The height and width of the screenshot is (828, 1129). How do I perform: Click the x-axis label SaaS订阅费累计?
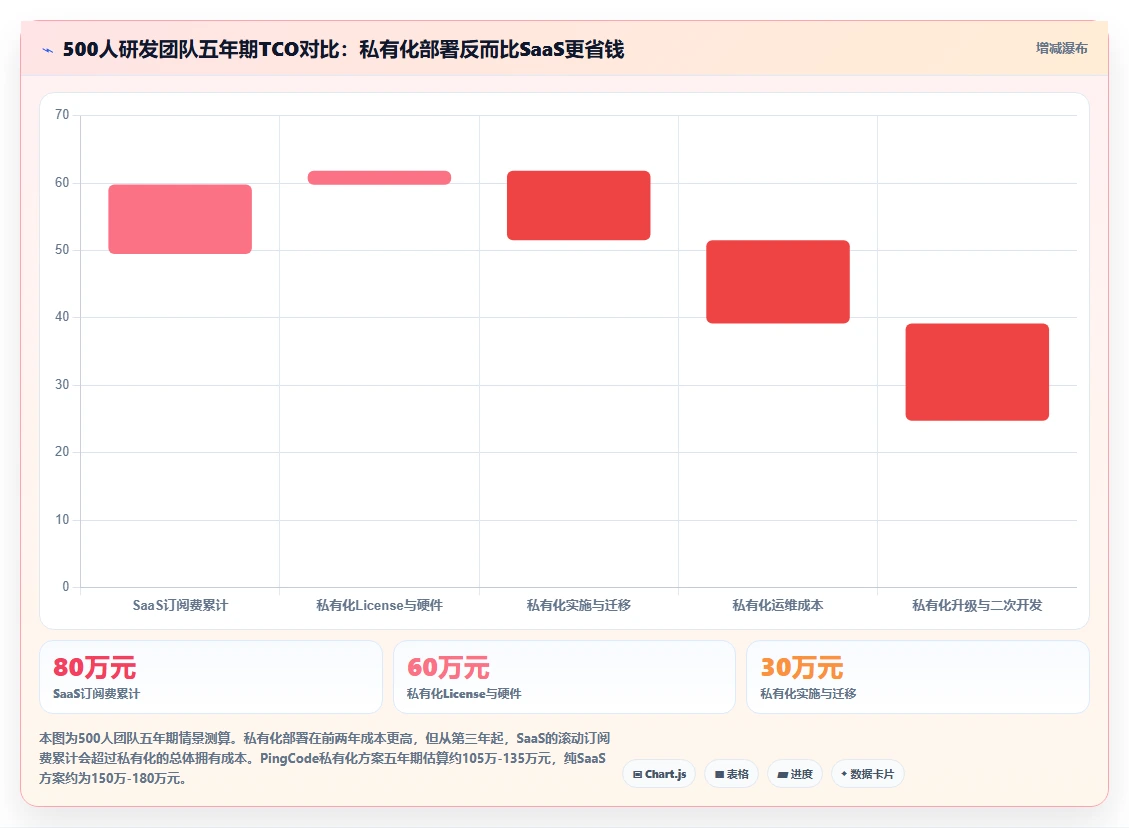[x=180, y=606]
